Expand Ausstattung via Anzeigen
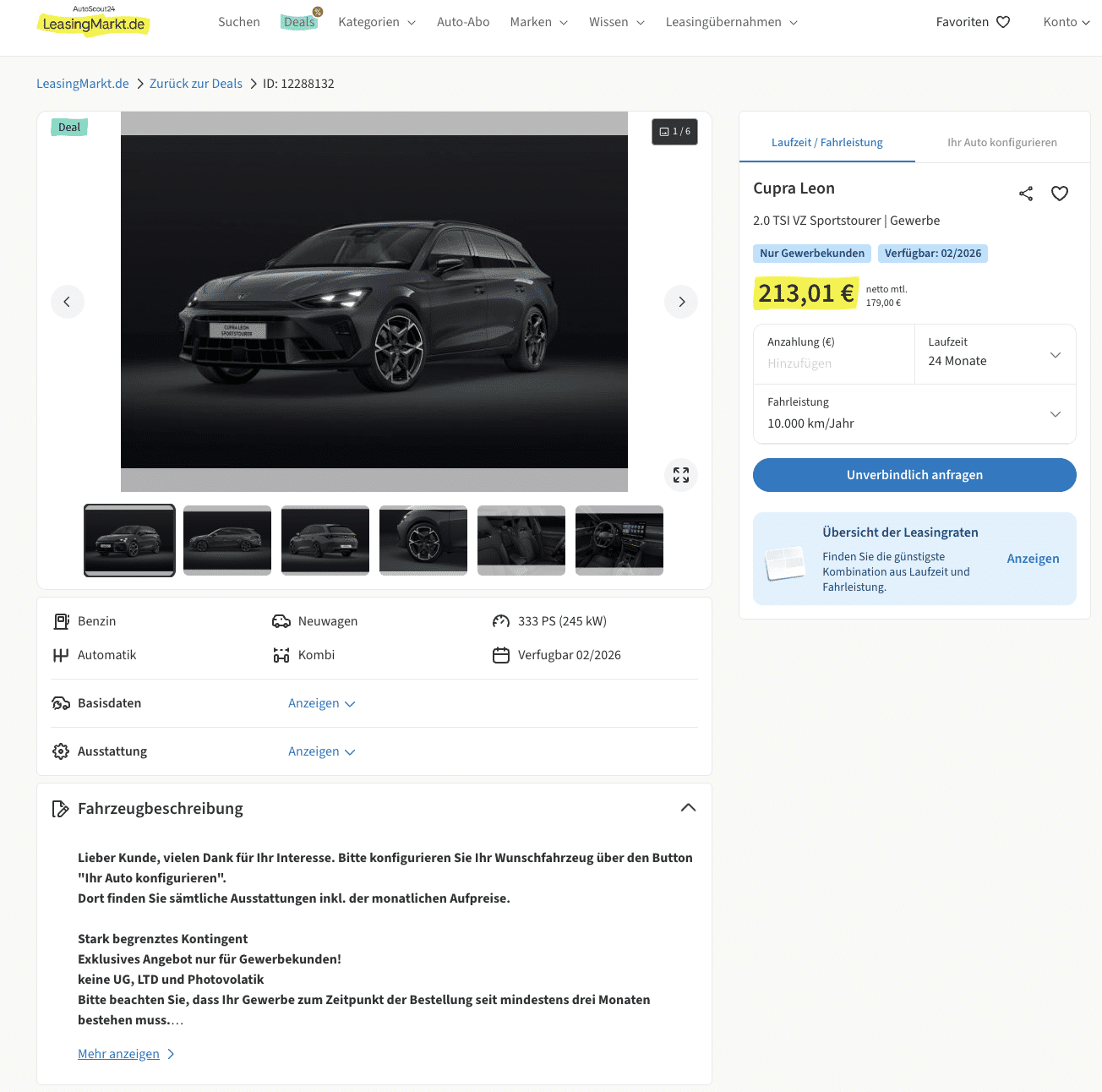Screen dimensions: 1102x1092 point(321,751)
